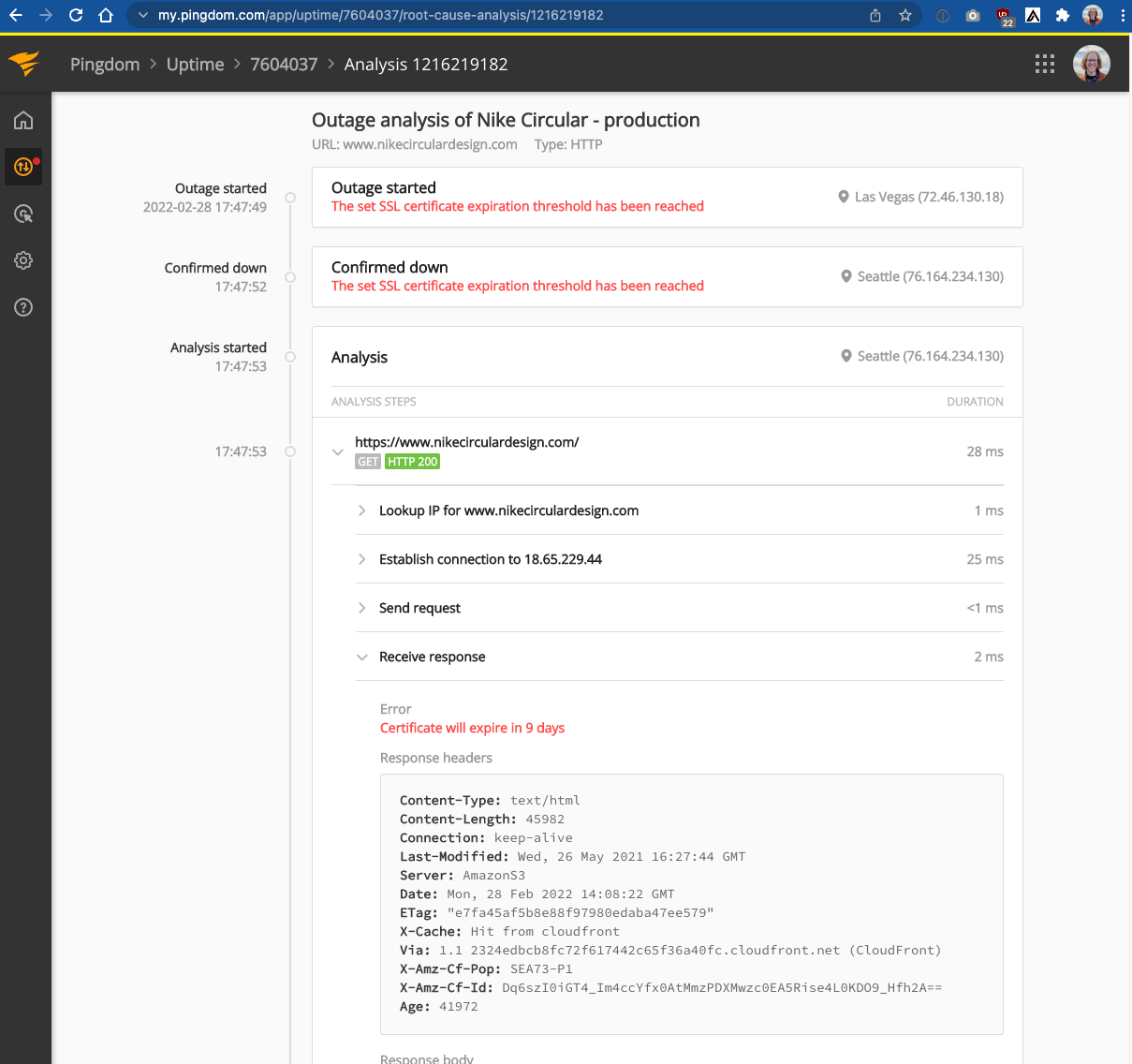
Task: Click the Outage started timeline marker
Action: click(x=290, y=198)
